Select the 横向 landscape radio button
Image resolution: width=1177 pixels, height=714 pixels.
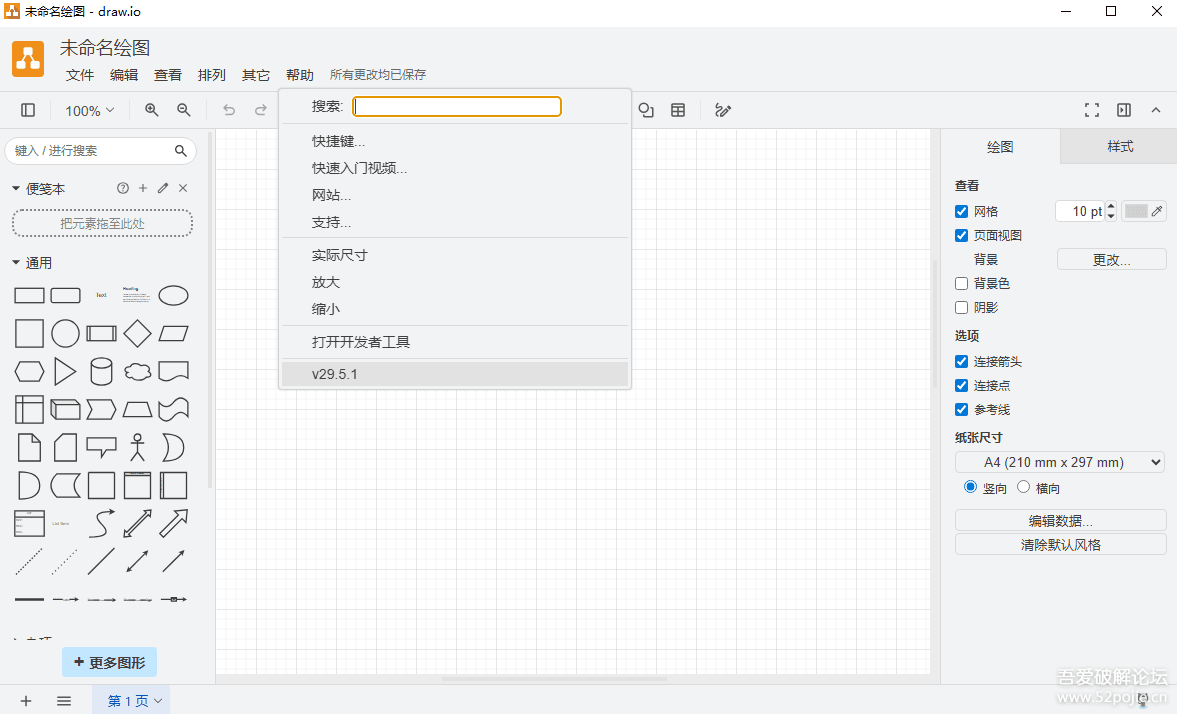tap(1023, 487)
